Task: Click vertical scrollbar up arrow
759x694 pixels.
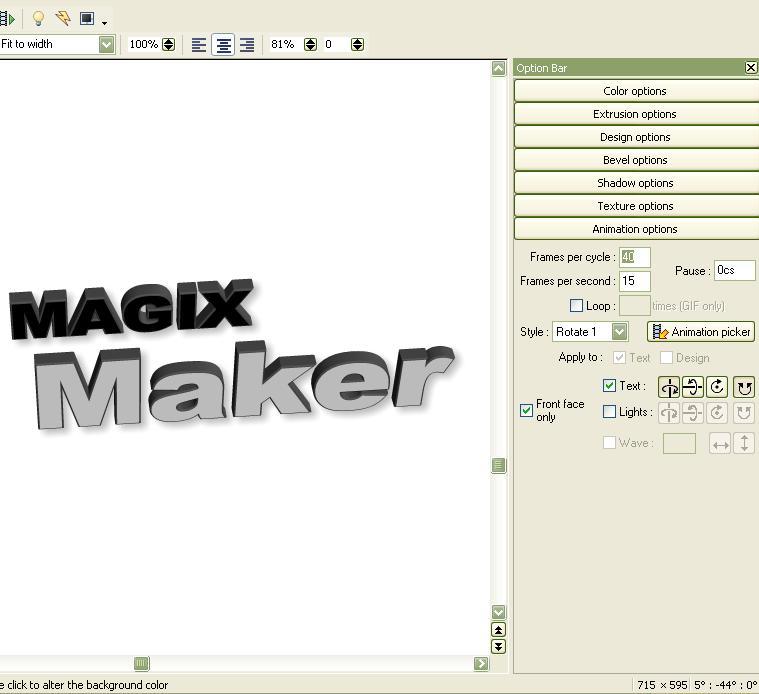Action: (x=499, y=68)
